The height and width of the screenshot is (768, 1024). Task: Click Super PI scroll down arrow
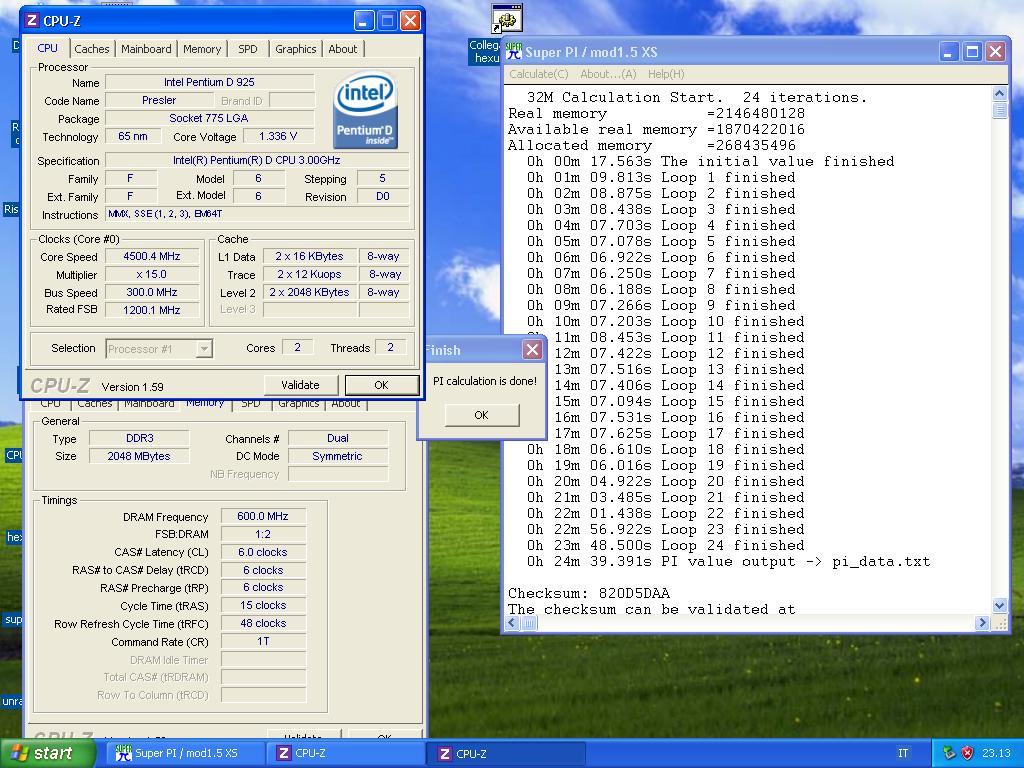point(999,605)
